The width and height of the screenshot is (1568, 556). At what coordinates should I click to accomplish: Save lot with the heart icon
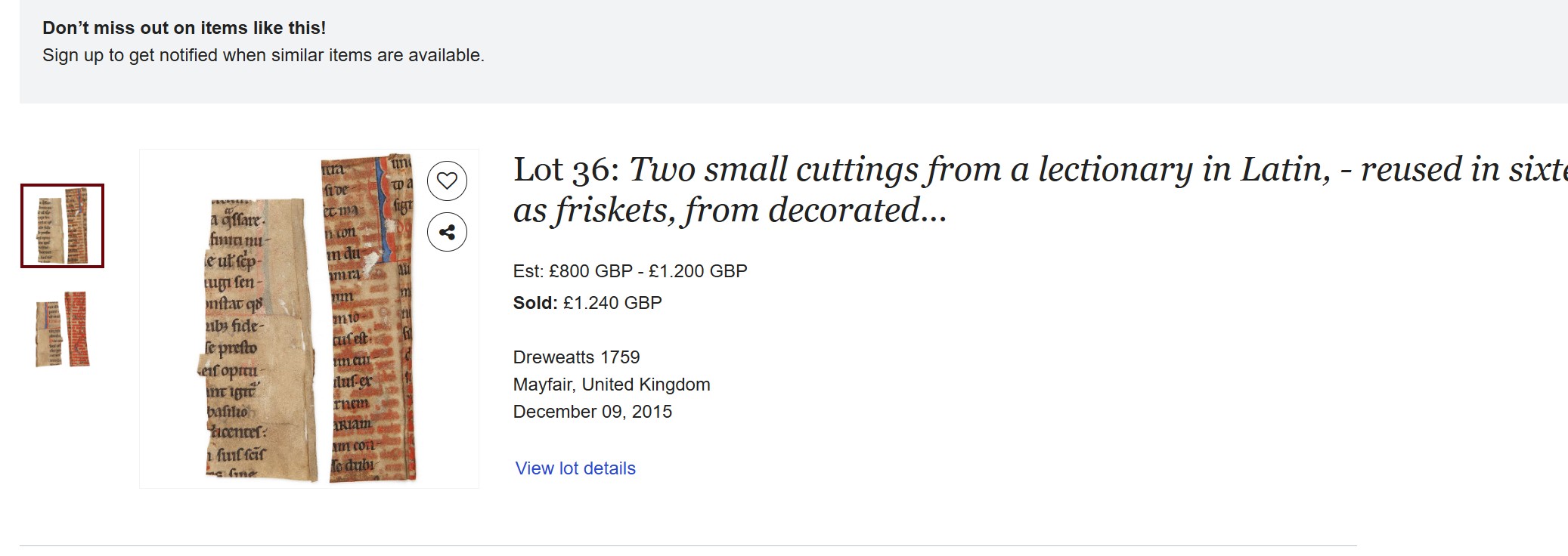(x=447, y=181)
